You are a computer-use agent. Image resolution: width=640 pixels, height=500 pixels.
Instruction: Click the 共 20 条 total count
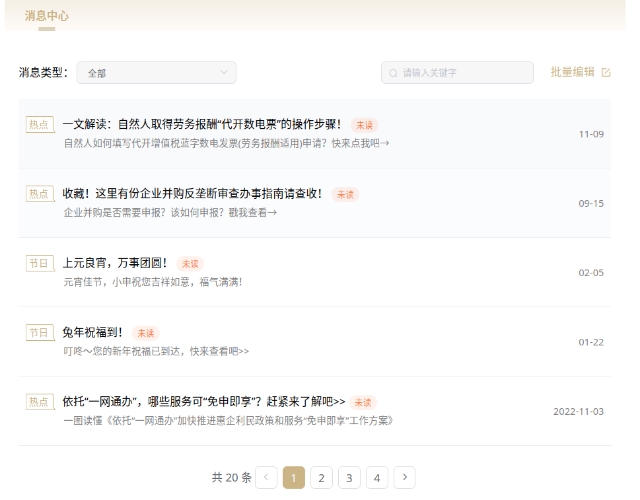pyautogui.click(x=231, y=478)
